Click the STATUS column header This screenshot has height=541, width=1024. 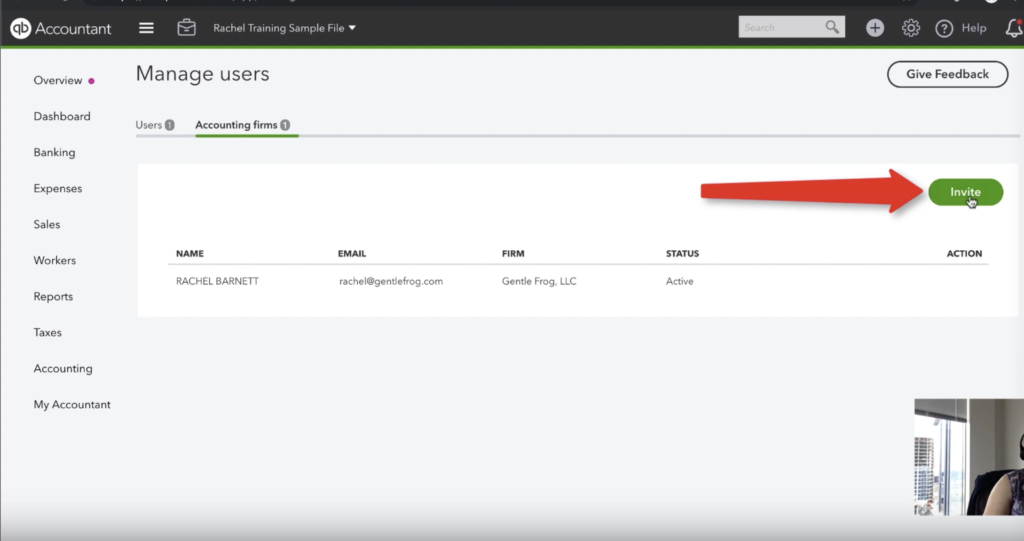click(x=682, y=254)
